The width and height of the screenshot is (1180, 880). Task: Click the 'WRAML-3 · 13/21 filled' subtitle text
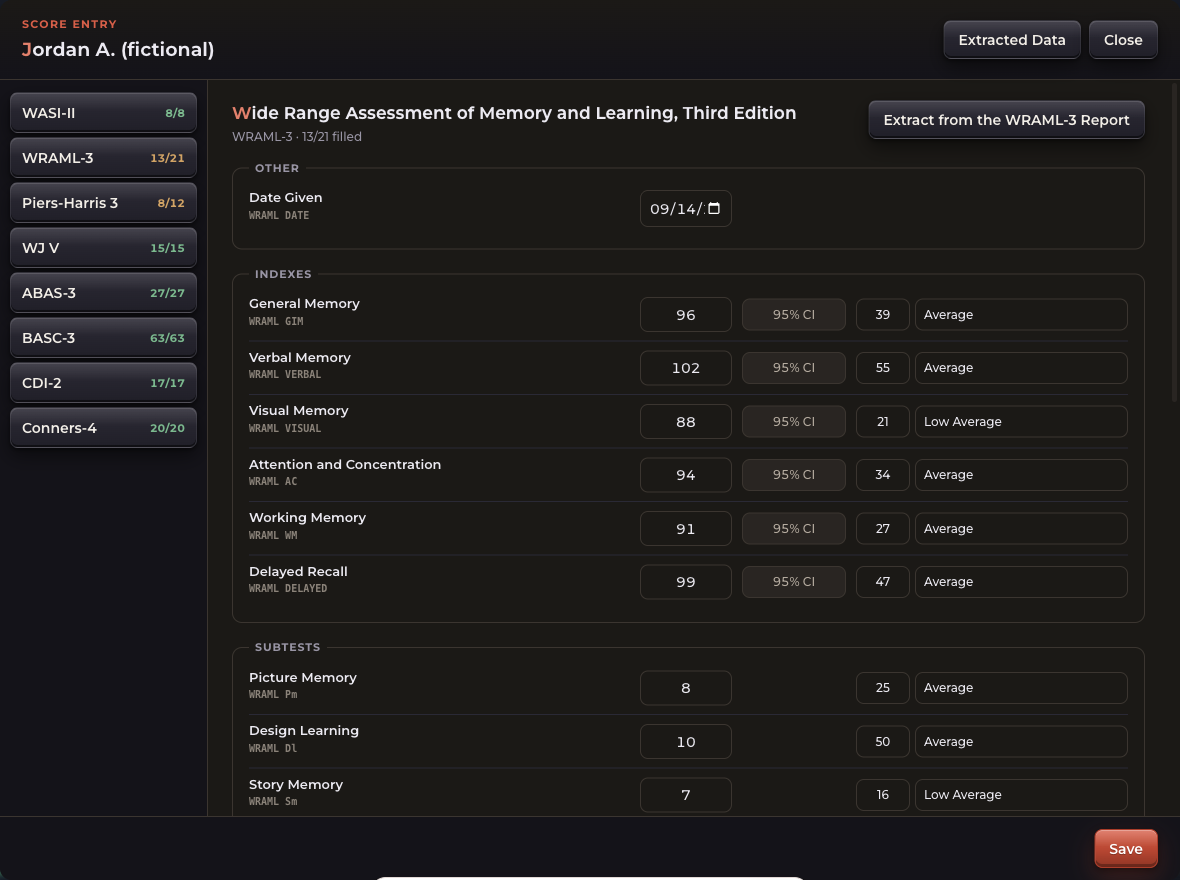pyautogui.click(x=297, y=136)
